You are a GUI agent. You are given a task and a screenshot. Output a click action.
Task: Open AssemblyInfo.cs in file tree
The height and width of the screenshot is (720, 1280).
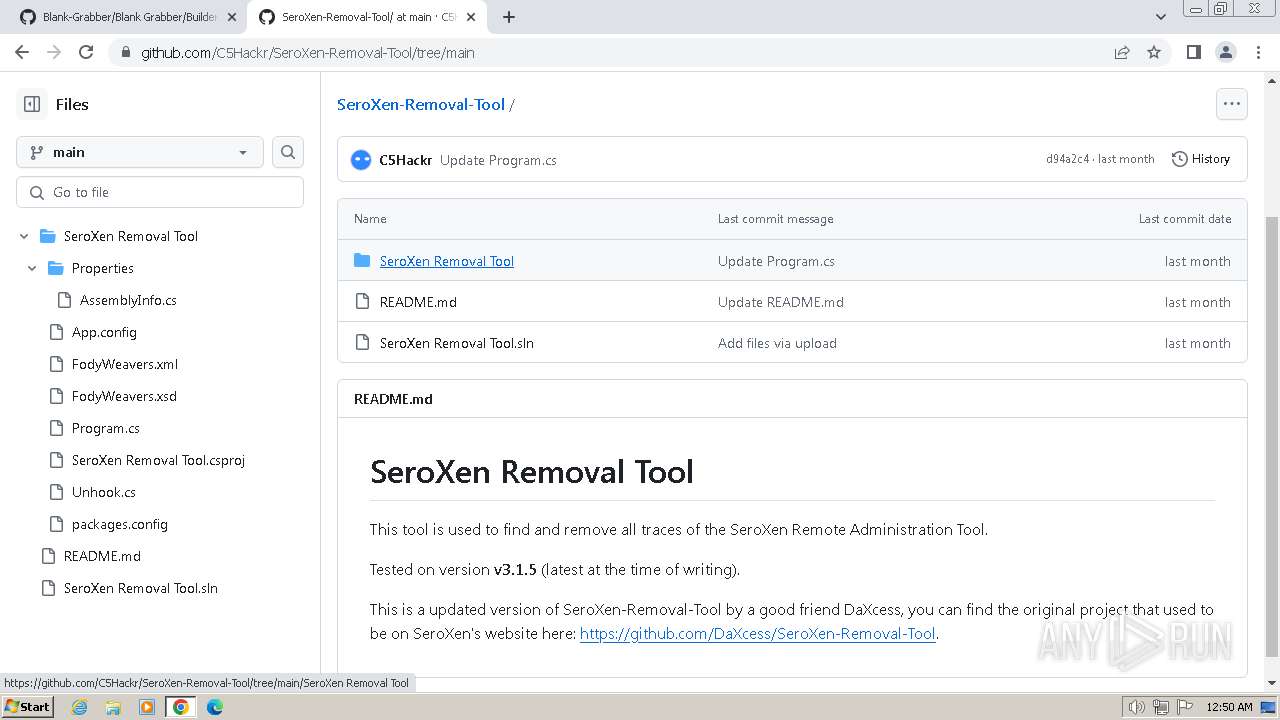point(128,300)
